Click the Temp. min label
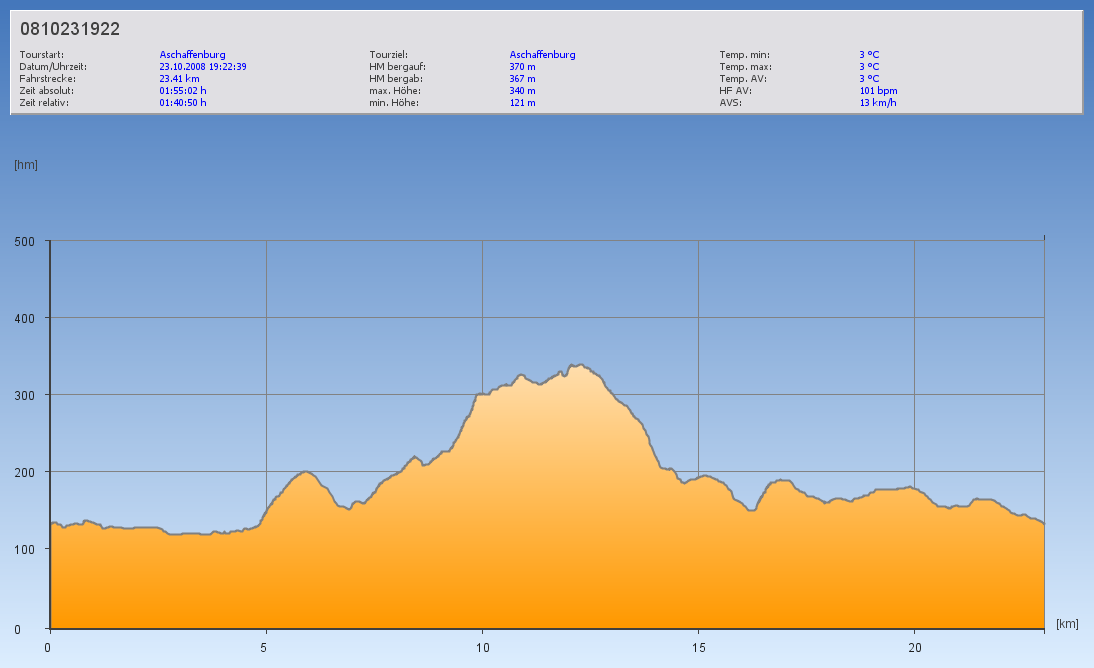Screen dimensions: 1094x668 [744, 55]
